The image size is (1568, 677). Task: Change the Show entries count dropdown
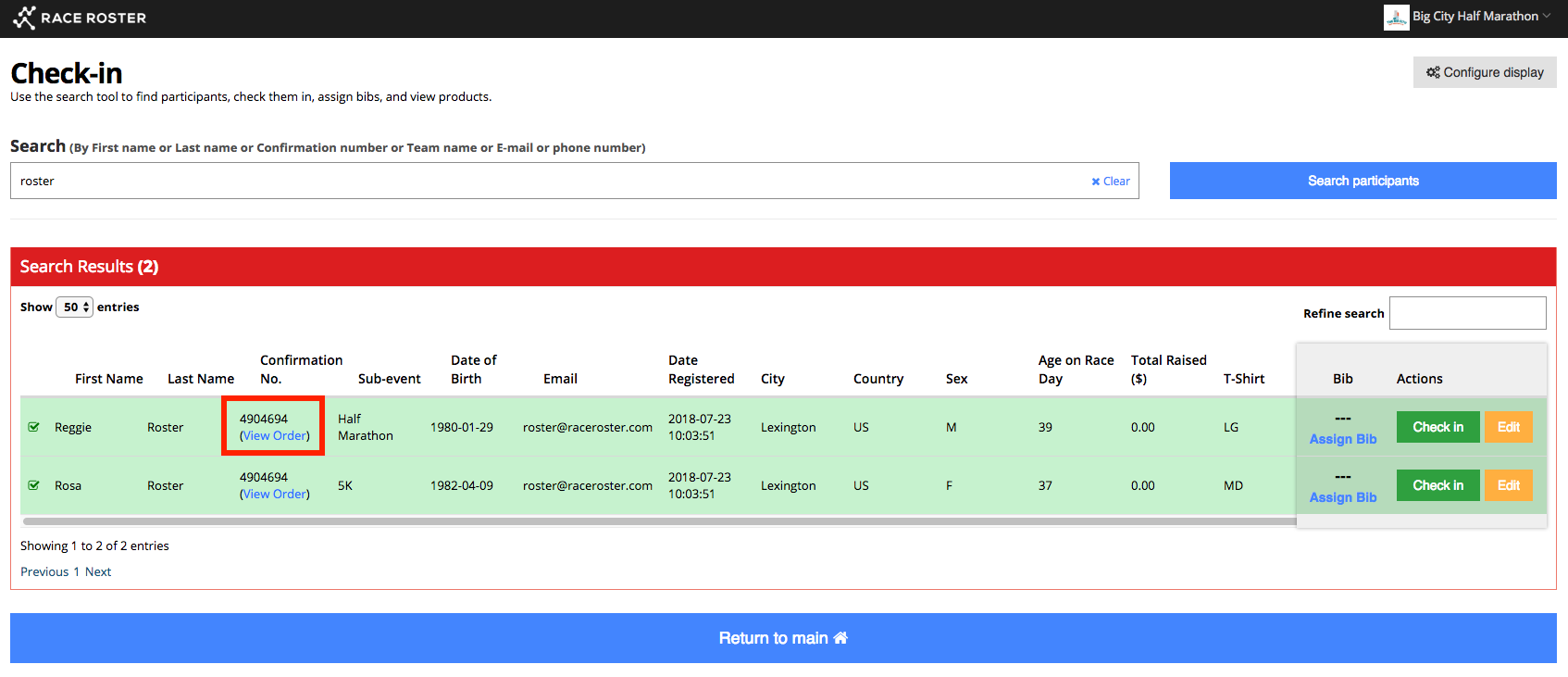74,307
